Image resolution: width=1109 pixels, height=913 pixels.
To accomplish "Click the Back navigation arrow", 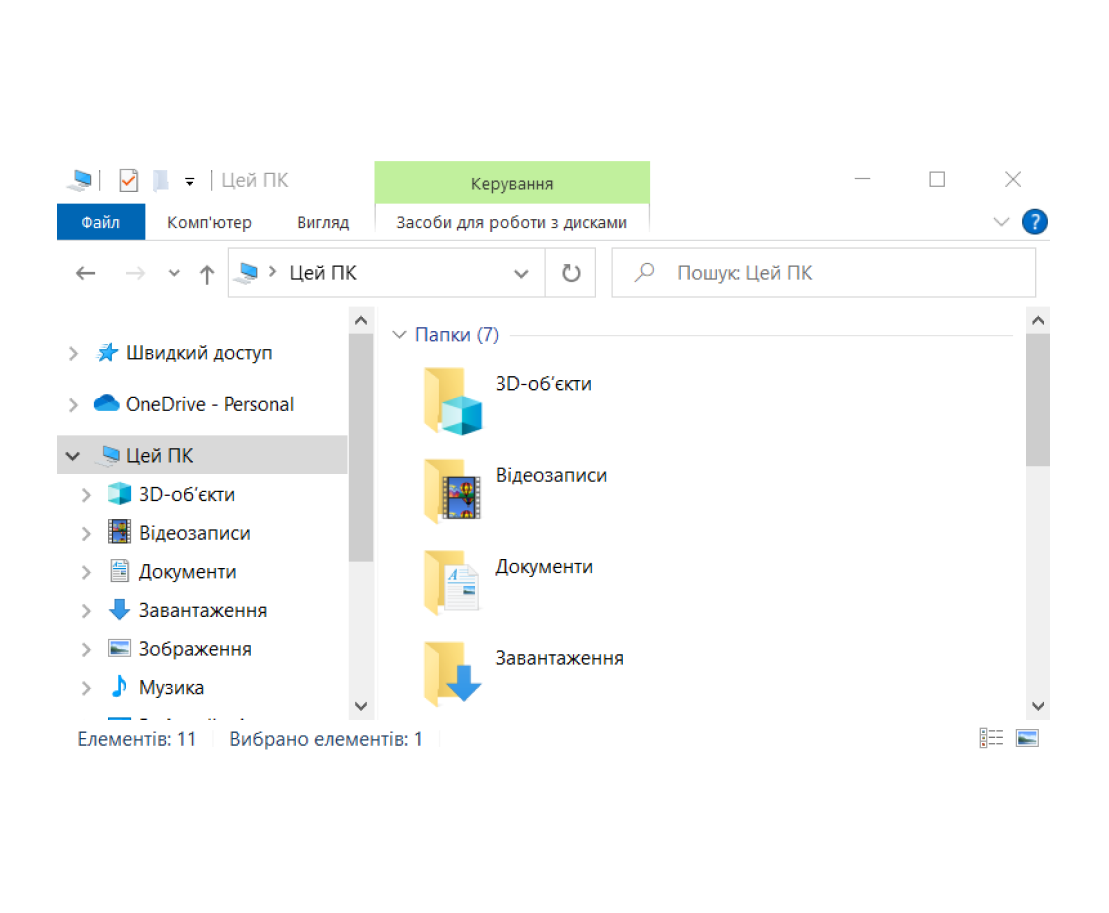I will (x=86, y=274).
